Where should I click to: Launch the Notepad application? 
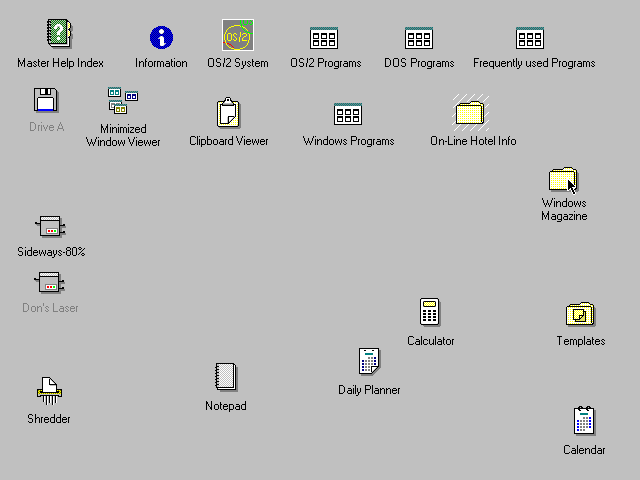pos(226,377)
